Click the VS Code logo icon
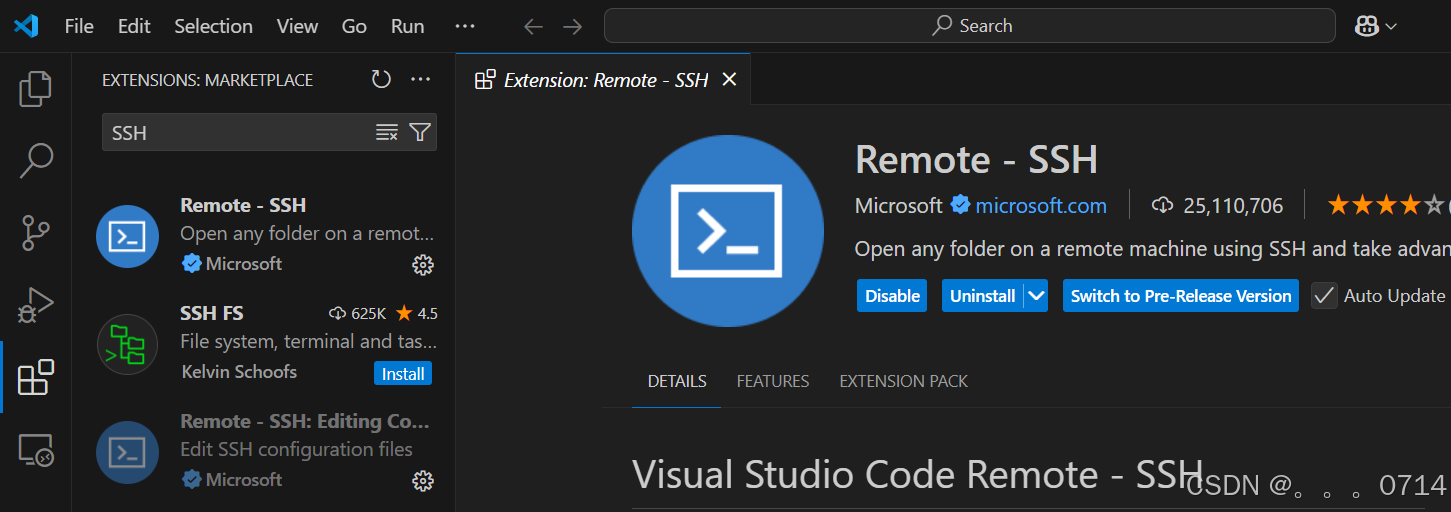Viewport: 1451px width, 512px height. click(26, 26)
